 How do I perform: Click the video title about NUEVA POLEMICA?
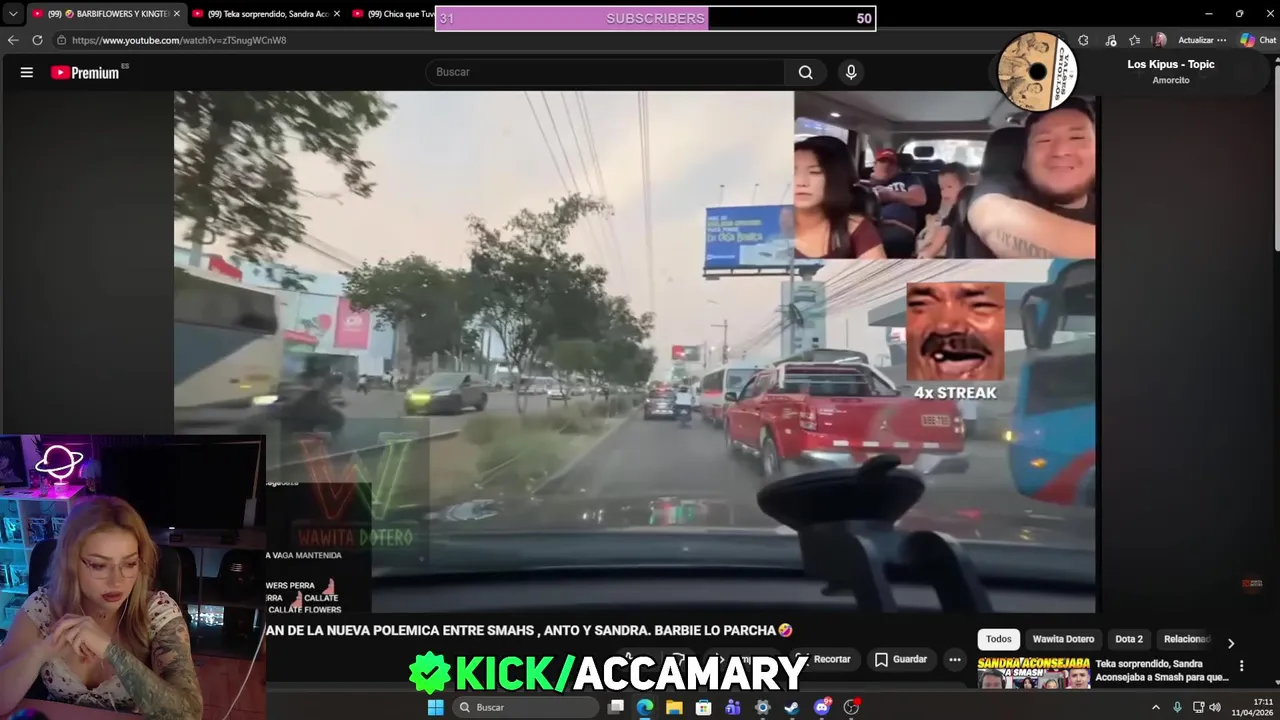530,630
